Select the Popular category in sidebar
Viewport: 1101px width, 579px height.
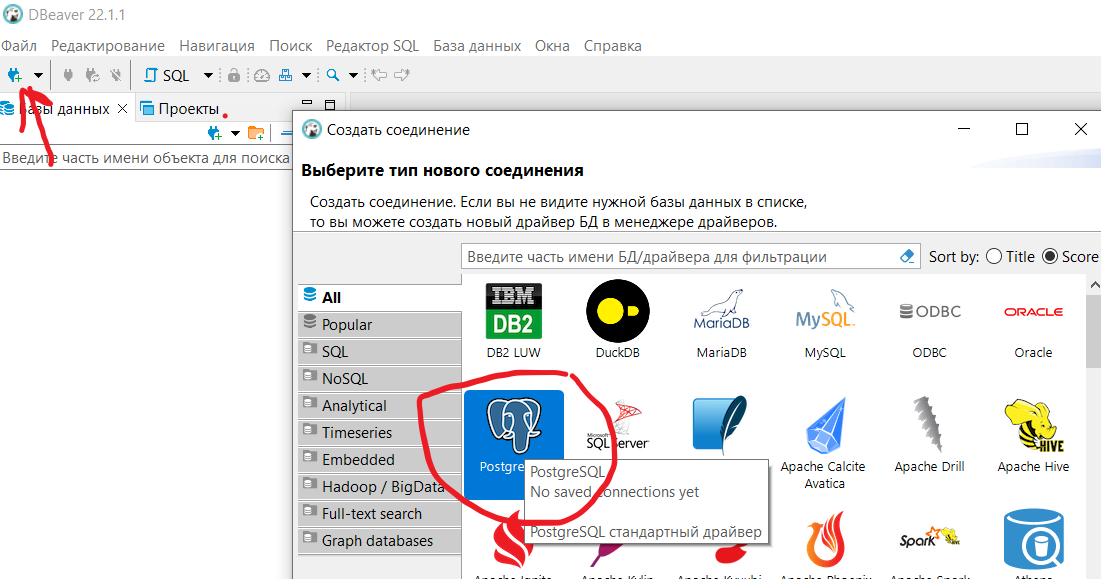click(x=346, y=325)
